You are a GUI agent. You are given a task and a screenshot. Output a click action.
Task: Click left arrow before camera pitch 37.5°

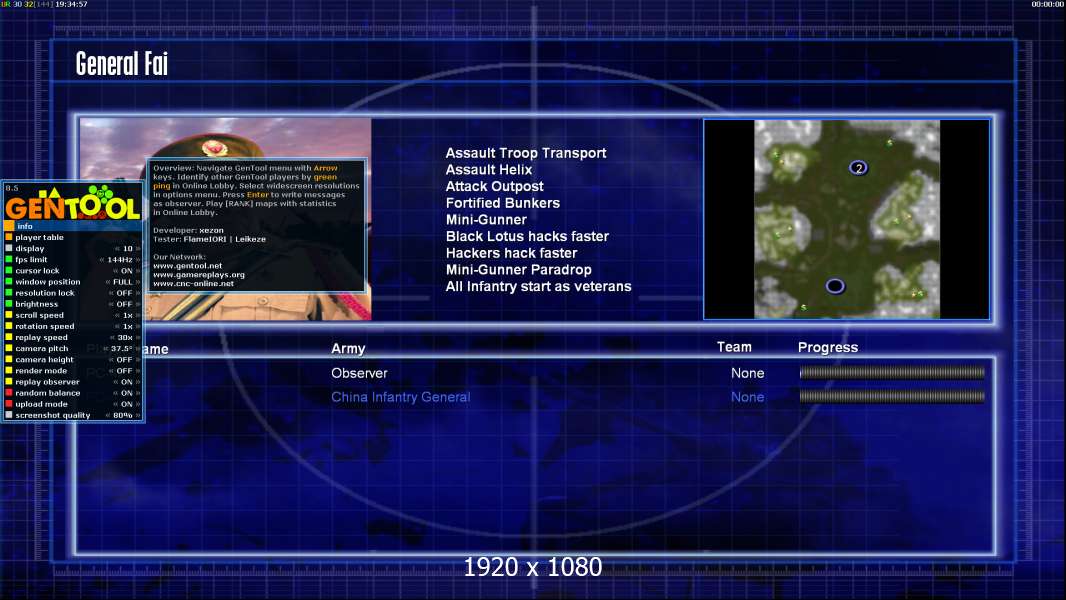pyautogui.click(x=106, y=349)
